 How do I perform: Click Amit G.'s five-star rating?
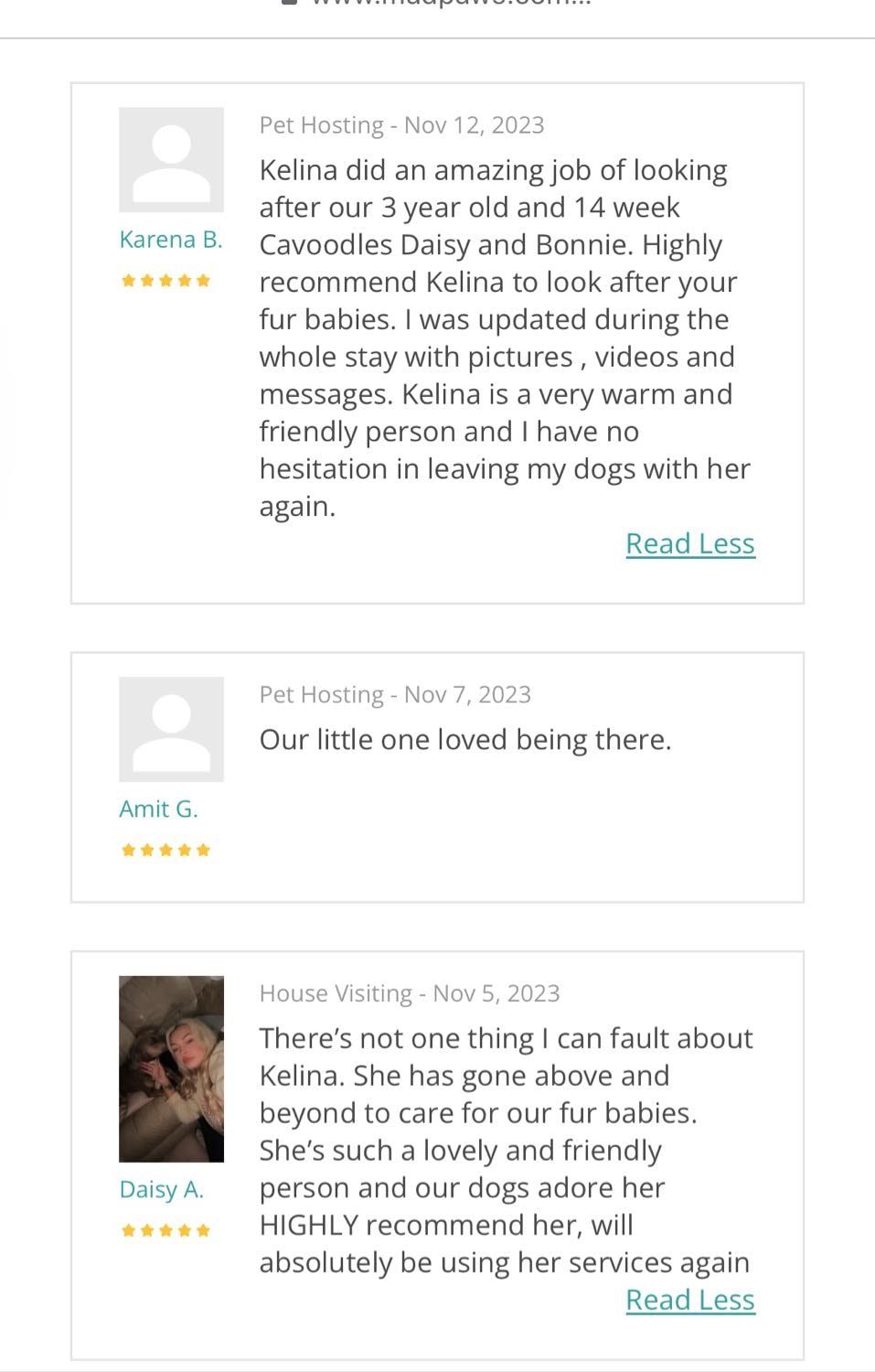click(165, 850)
